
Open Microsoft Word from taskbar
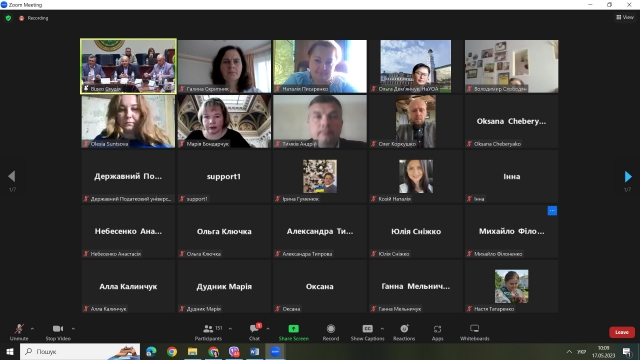coord(255,351)
